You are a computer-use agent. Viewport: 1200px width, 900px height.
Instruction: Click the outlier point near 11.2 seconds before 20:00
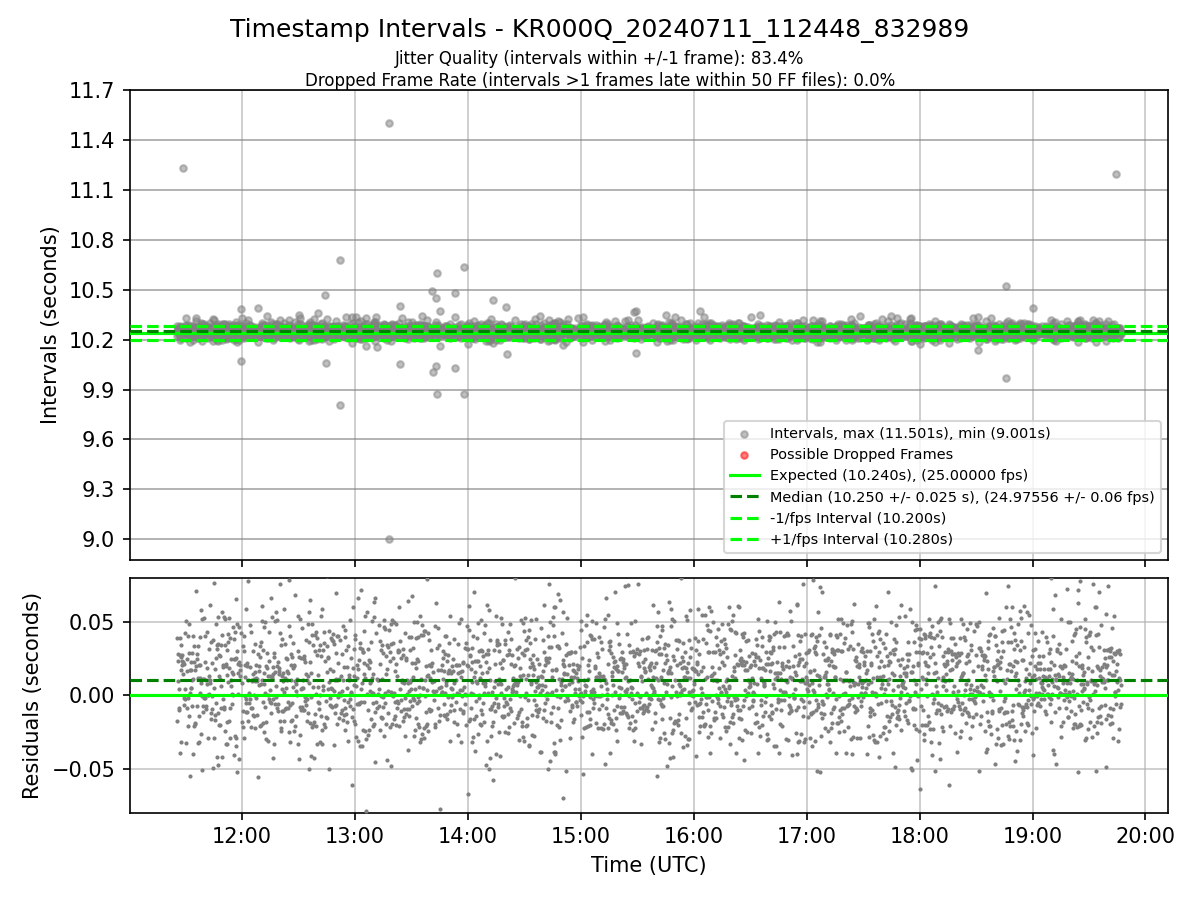pyautogui.click(x=1116, y=174)
